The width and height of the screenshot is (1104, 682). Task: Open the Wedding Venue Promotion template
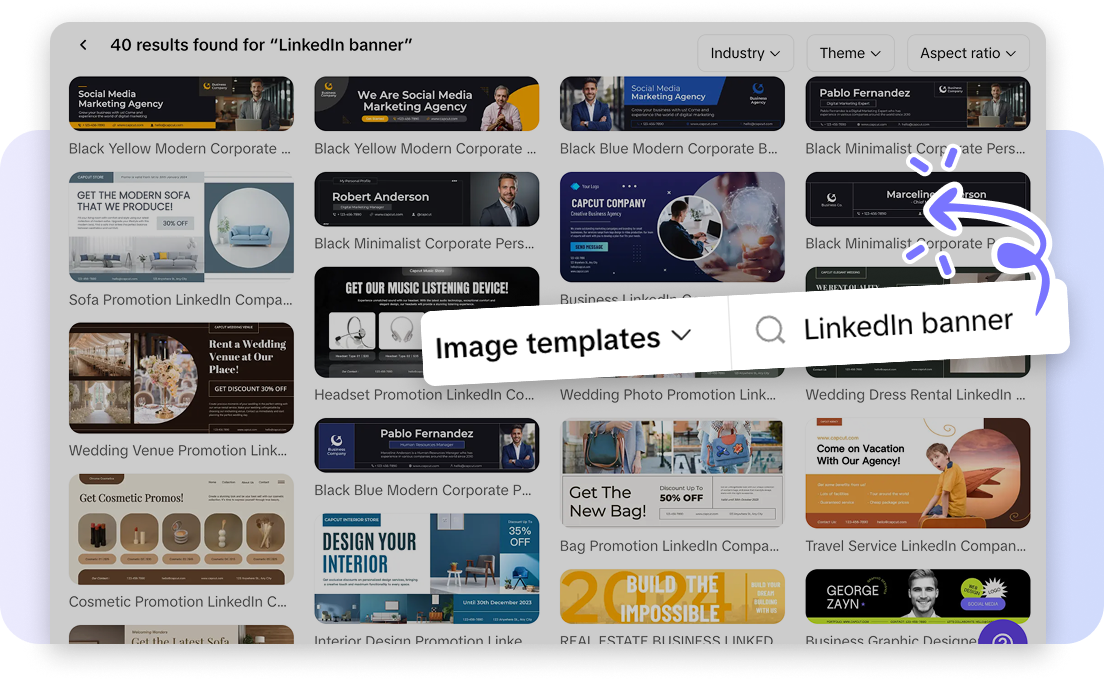[x=181, y=377]
